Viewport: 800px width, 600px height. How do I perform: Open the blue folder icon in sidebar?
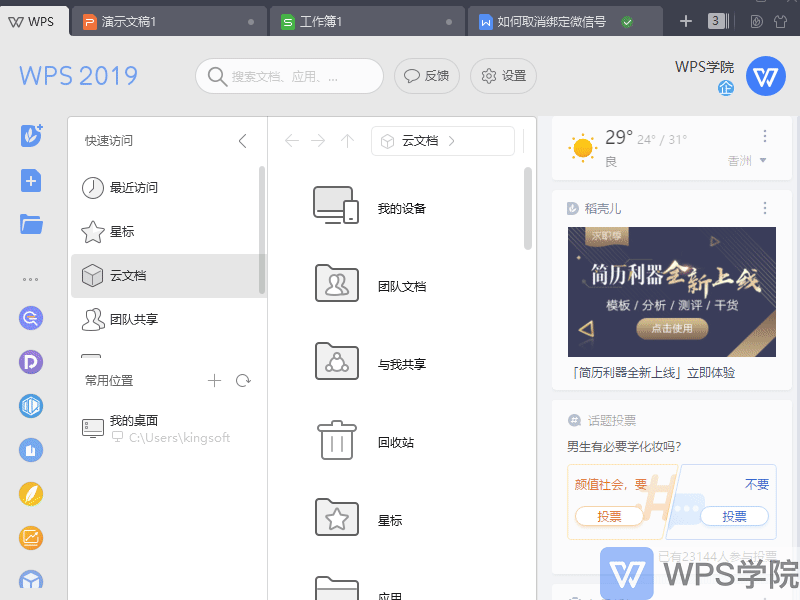point(31,224)
